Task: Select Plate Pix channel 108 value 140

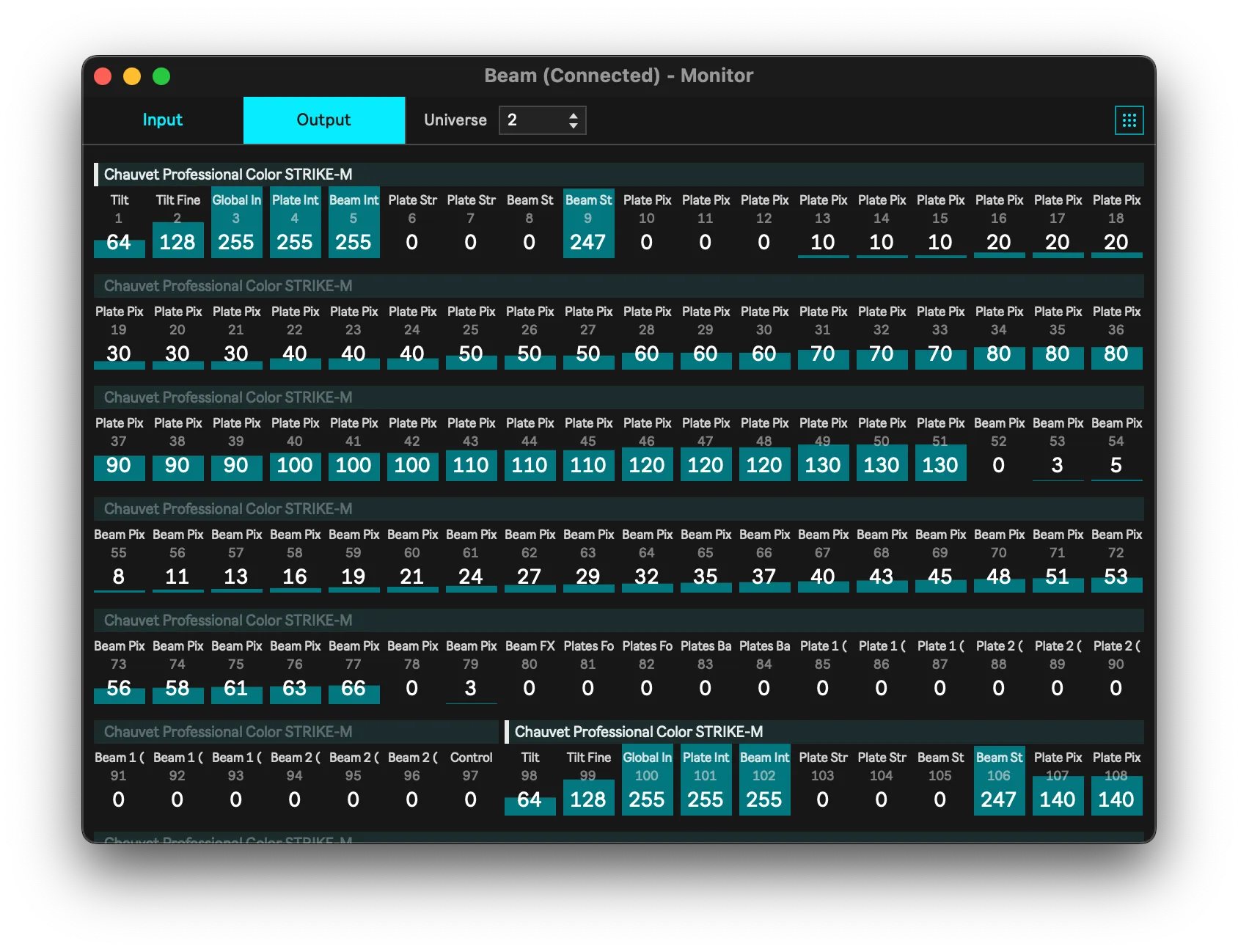Action: (1116, 781)
